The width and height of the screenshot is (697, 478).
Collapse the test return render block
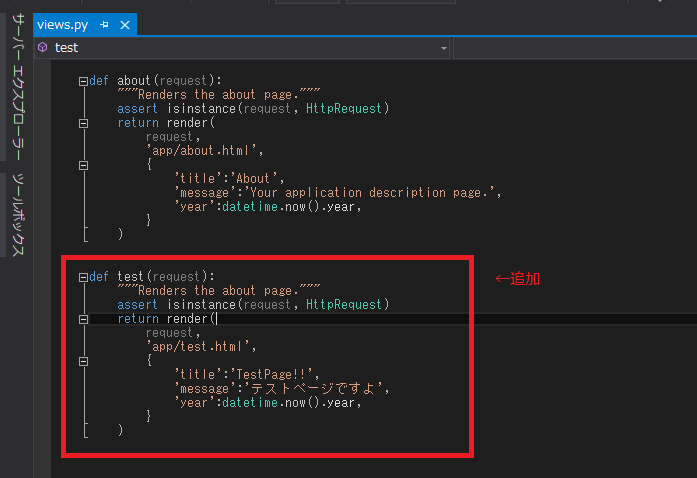[x=83, y=319]
